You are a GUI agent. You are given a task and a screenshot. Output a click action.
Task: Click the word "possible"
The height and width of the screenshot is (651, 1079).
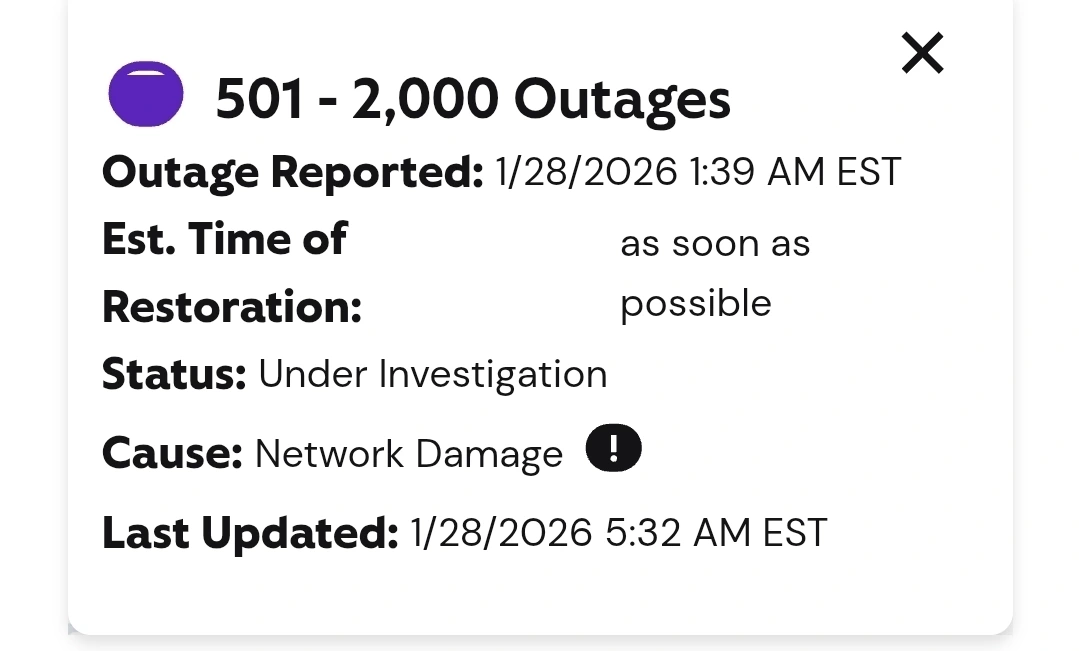click(x=696, y=303)
